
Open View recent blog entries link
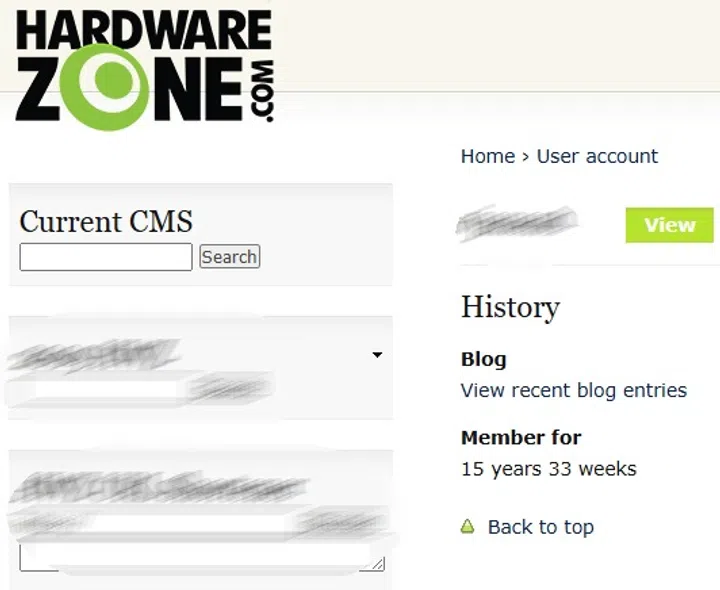click(574, 390)
